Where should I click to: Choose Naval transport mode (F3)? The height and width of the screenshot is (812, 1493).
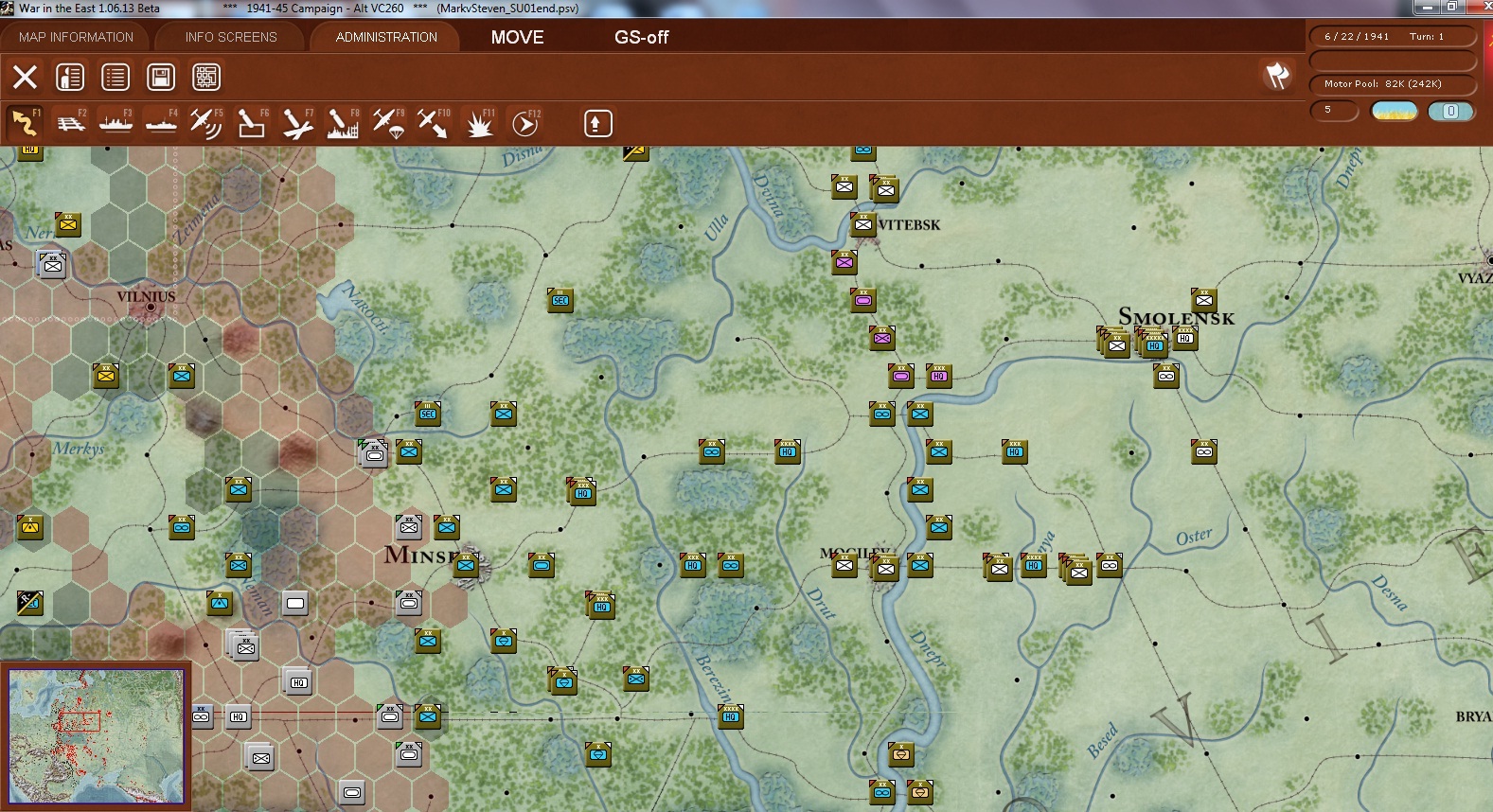click(x=116, y=123)
